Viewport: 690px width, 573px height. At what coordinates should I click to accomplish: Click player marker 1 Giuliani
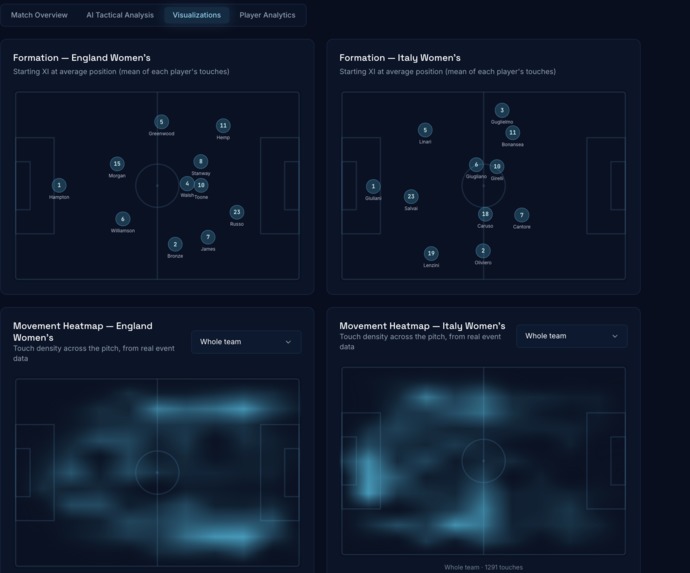pos(373,187)
